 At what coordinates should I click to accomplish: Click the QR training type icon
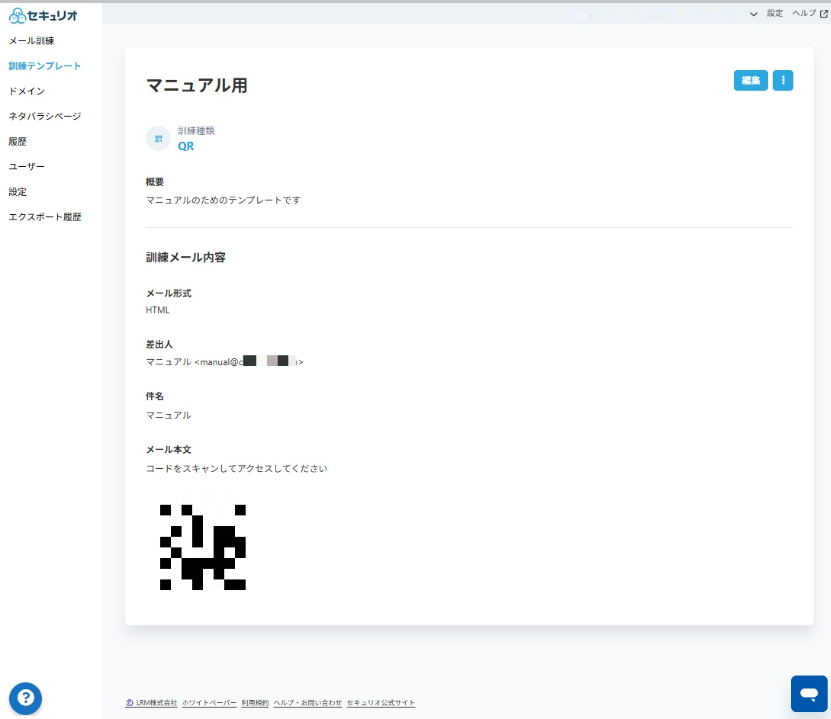point(158,138)
